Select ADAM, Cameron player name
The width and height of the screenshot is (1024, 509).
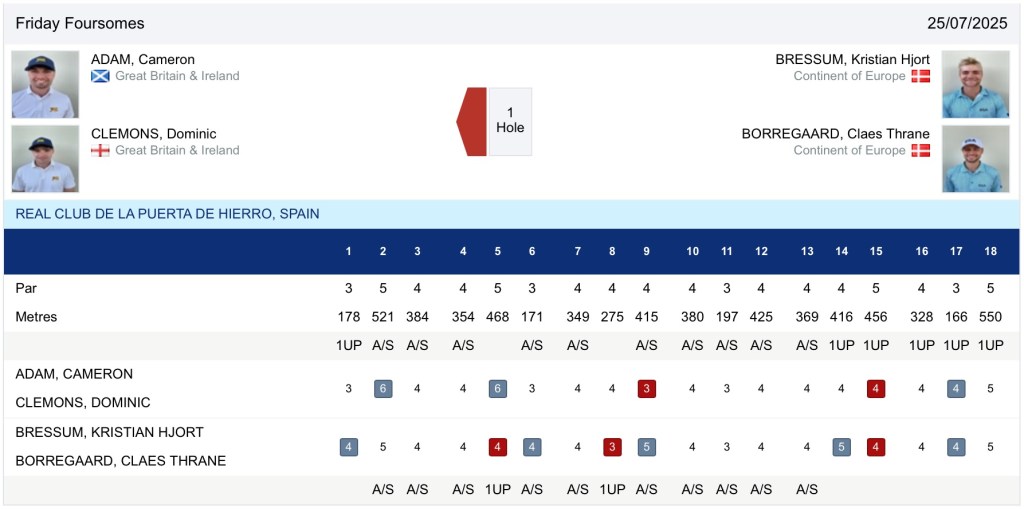click(x=143, y=60)
